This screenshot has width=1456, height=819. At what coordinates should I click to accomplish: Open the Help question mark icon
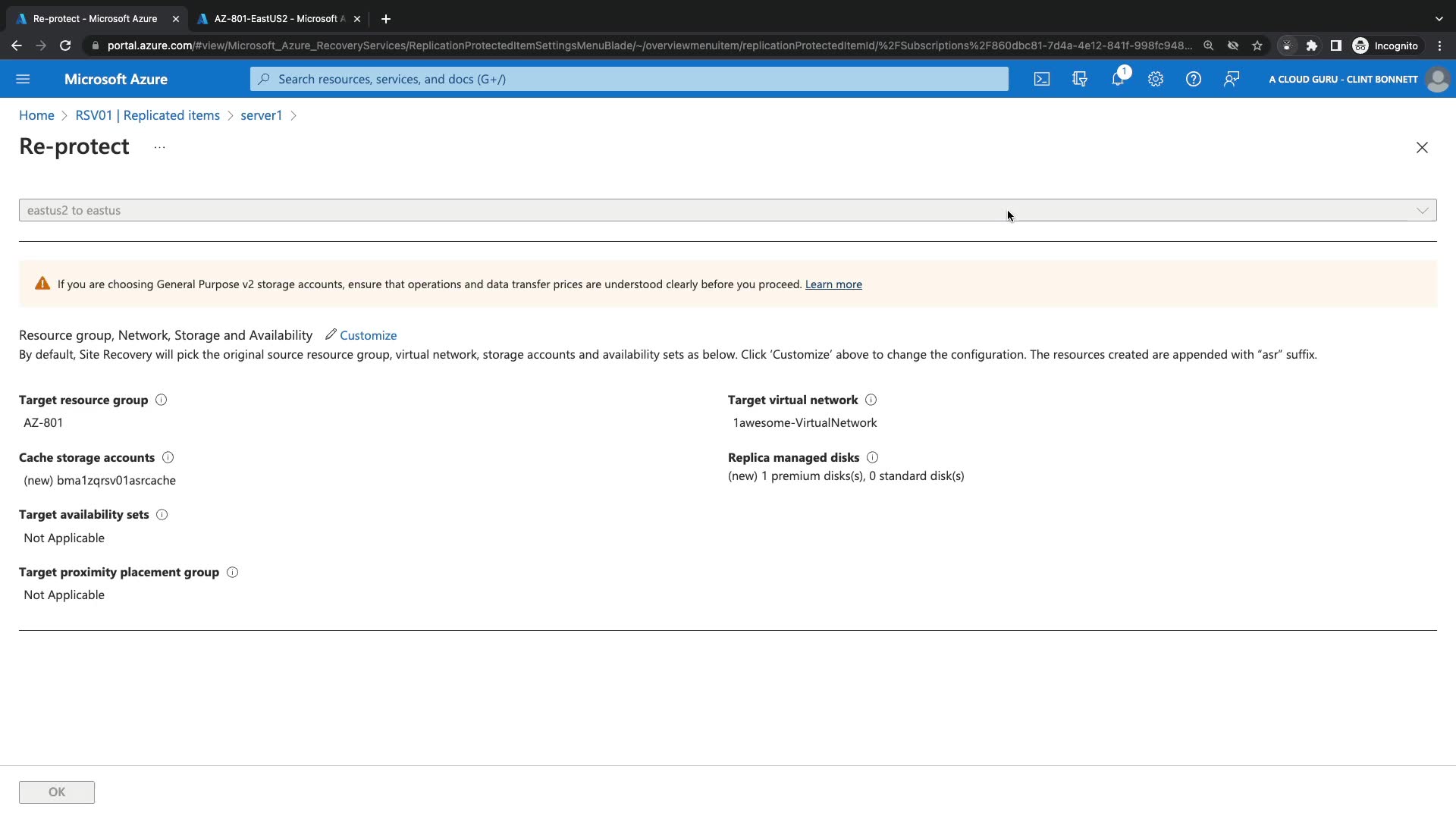(1194, 79)
